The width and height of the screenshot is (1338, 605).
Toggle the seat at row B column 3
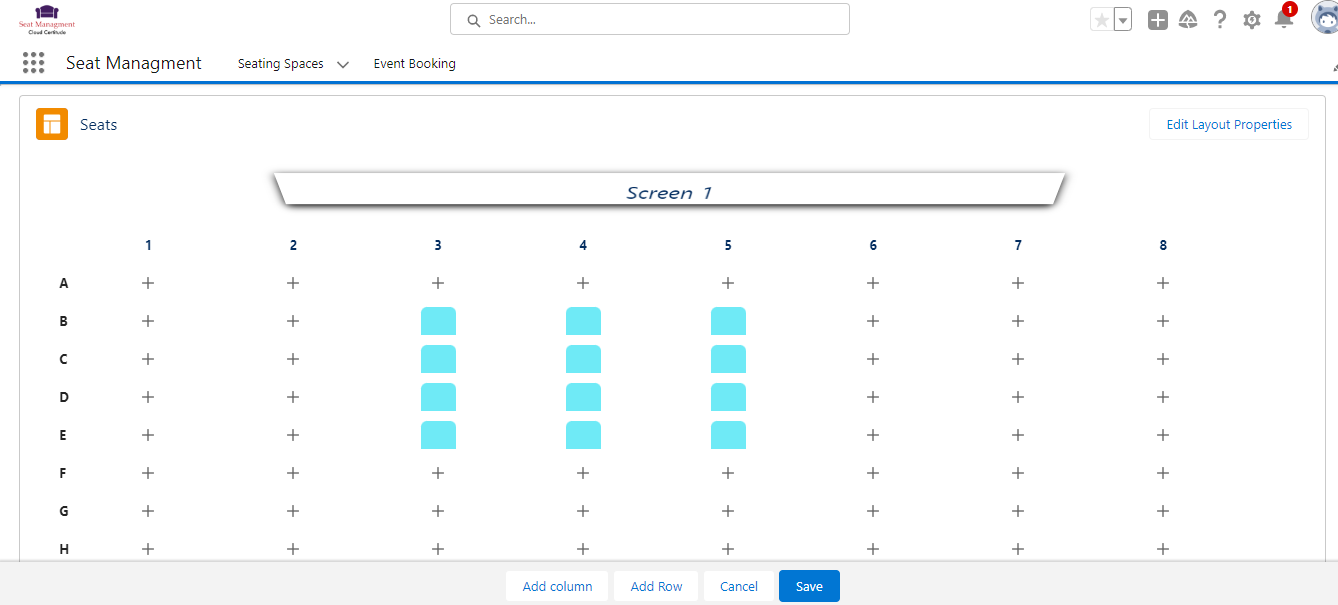[x=438, y=321]
